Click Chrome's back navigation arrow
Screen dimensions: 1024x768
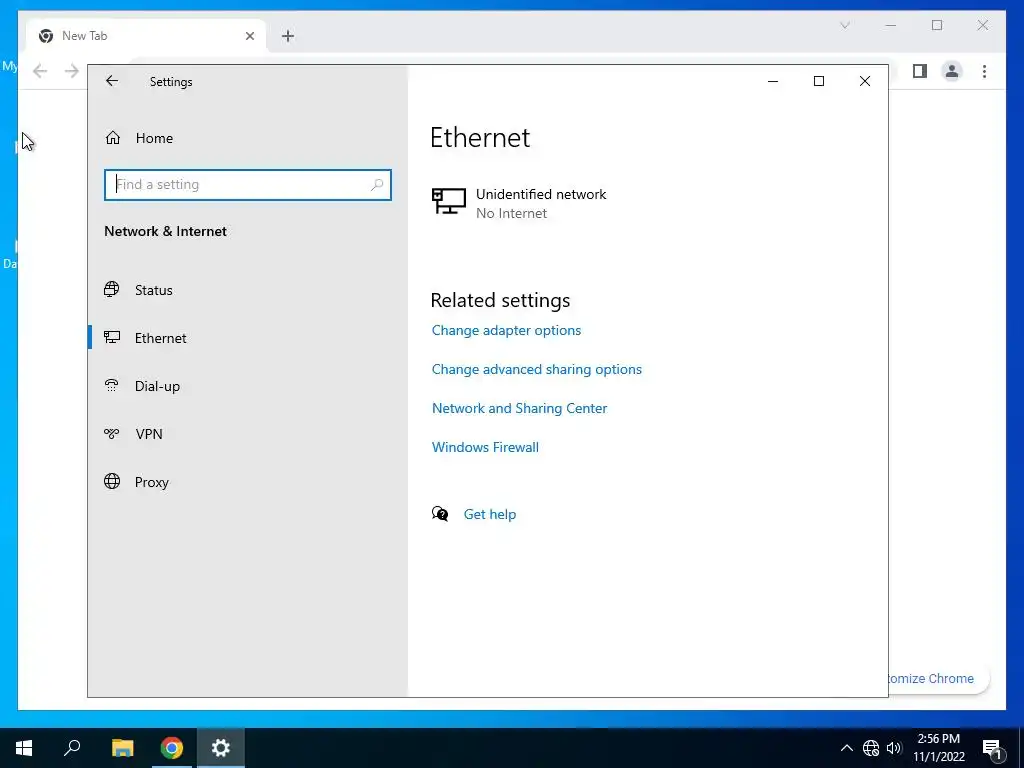[40, 71]
